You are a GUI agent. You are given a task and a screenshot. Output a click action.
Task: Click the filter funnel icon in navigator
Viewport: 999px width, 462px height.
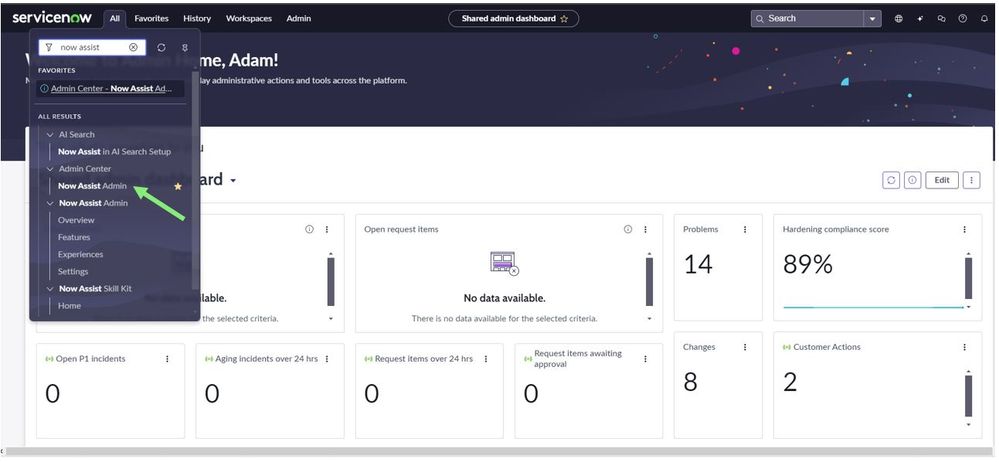(49, 47)
